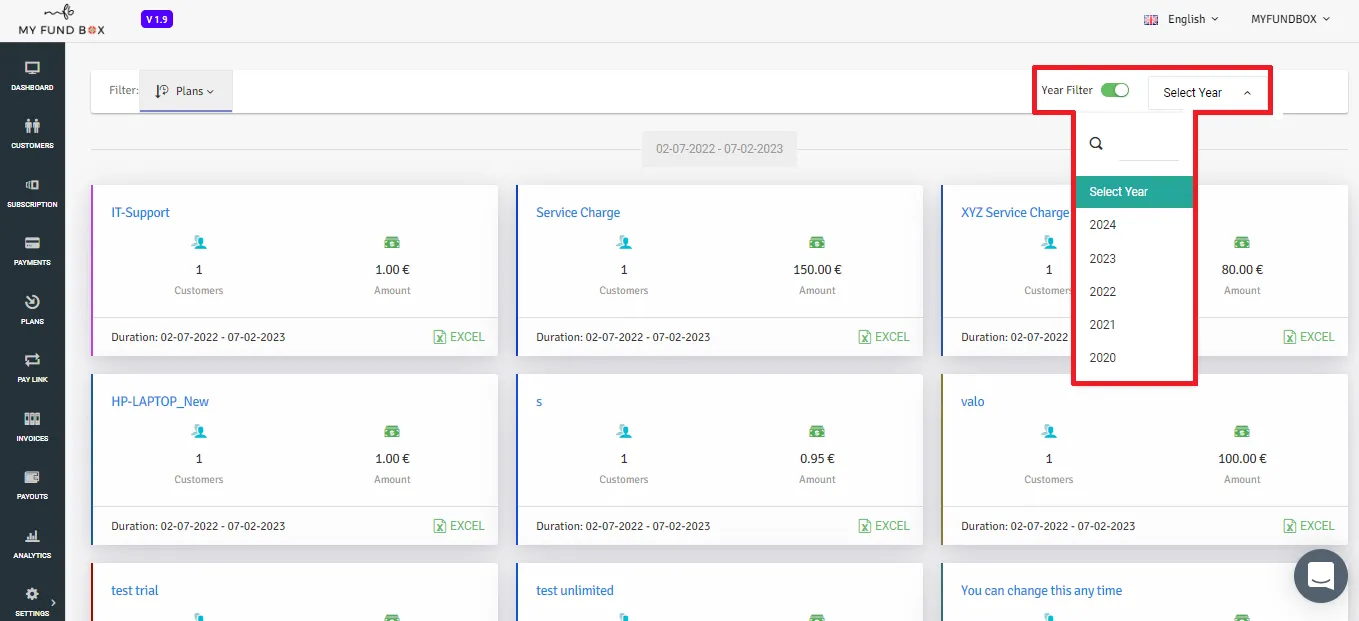Open Invoices from the sidebar
The height and width of the screenshot is (621, 1359).
coord(32,426)
